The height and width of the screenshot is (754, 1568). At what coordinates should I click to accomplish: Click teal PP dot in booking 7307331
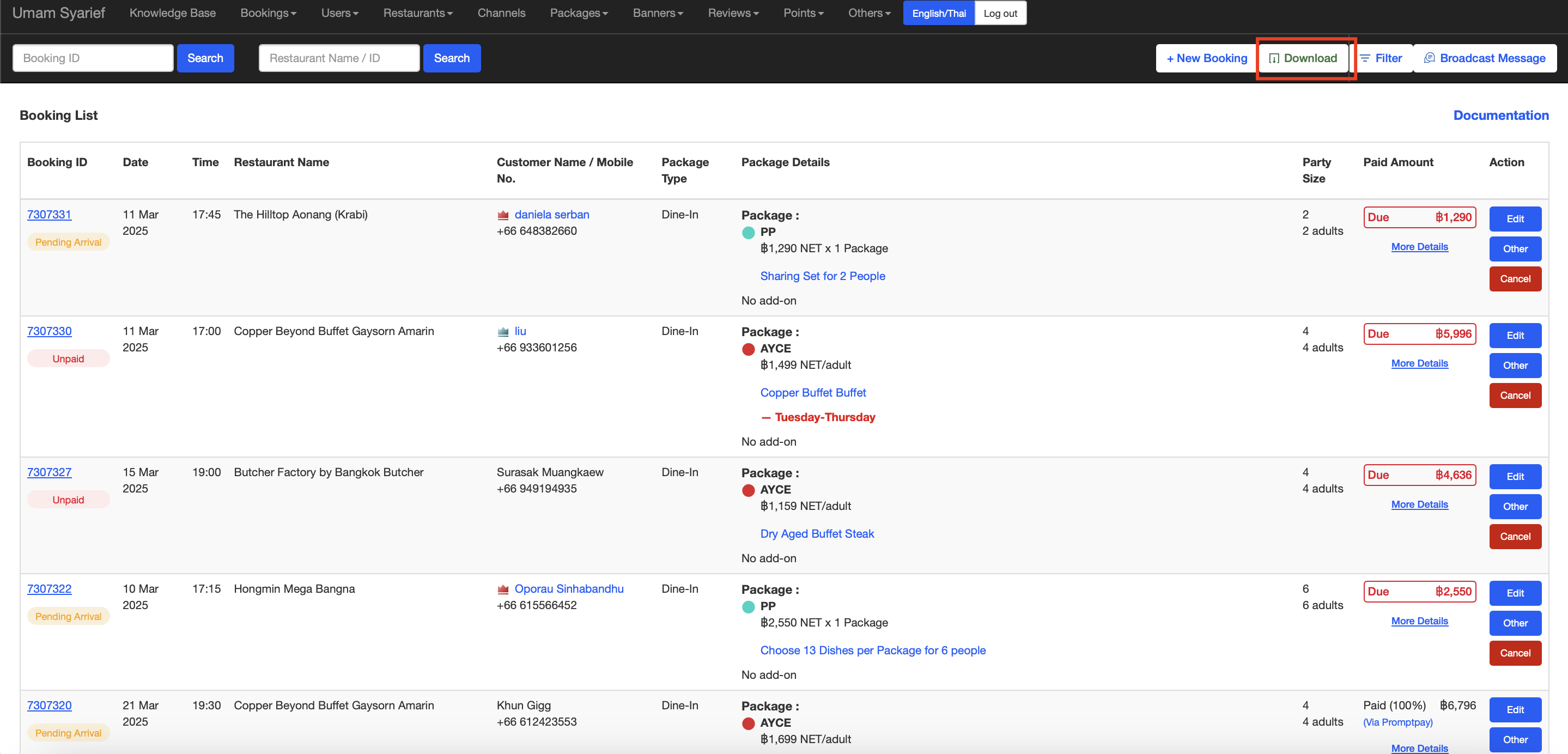click(x=748, y=233)
